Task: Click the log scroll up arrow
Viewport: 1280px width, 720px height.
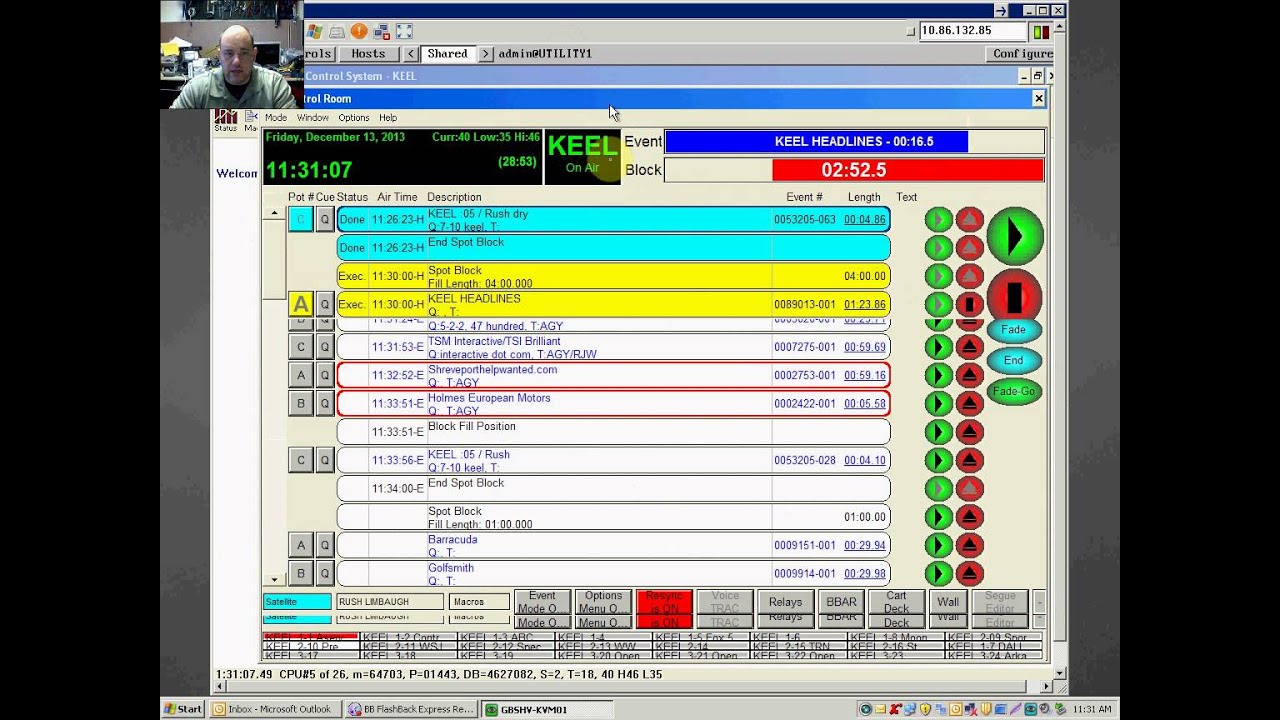Action: (x=274, y=214)
